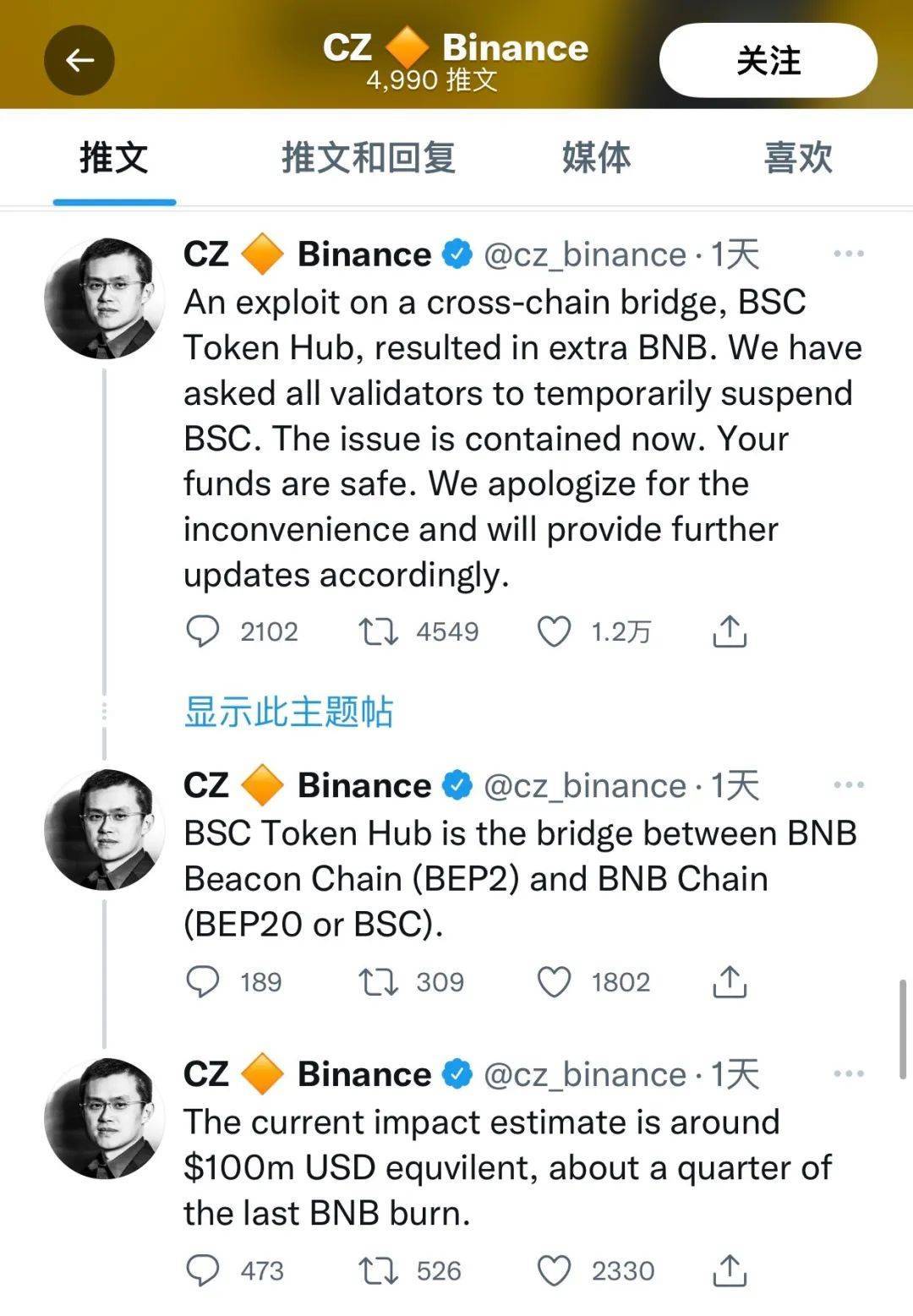Viewport: 913px width, 1316px height.
Task: Like the $100m impact estimate tweet
Action: 555,1270
